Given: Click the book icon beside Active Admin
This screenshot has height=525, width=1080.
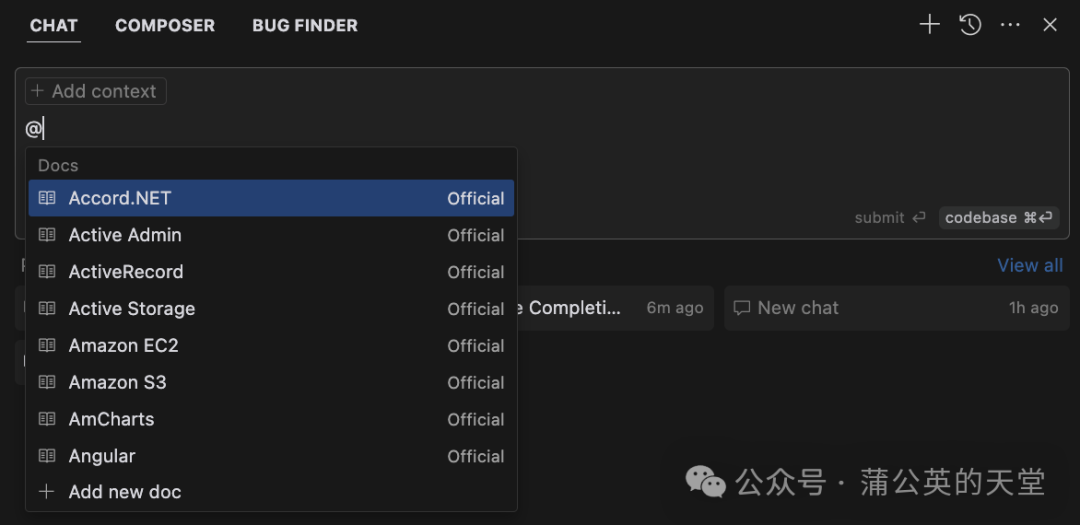Looking at the screenshot, I should tap(47, 235).
